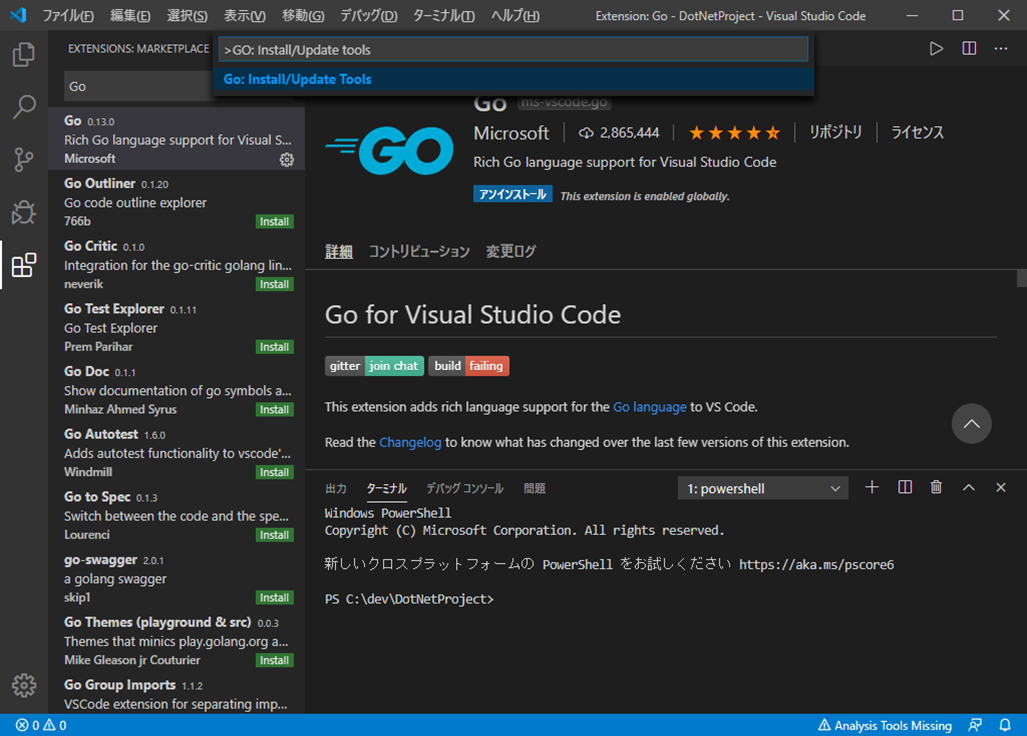Install Go Themes (playground & src) extension
The height and width of the screenshot is (736, 1027).
coord(274,660)
